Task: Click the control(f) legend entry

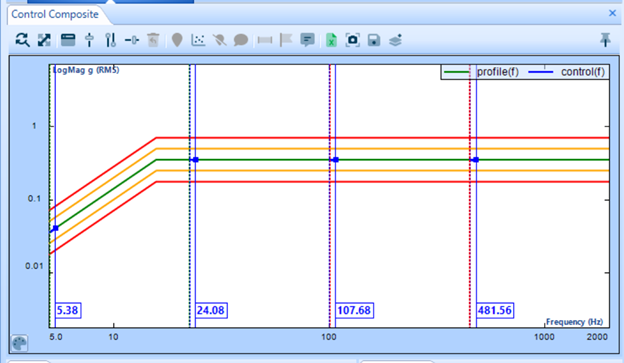Action: 567,72
